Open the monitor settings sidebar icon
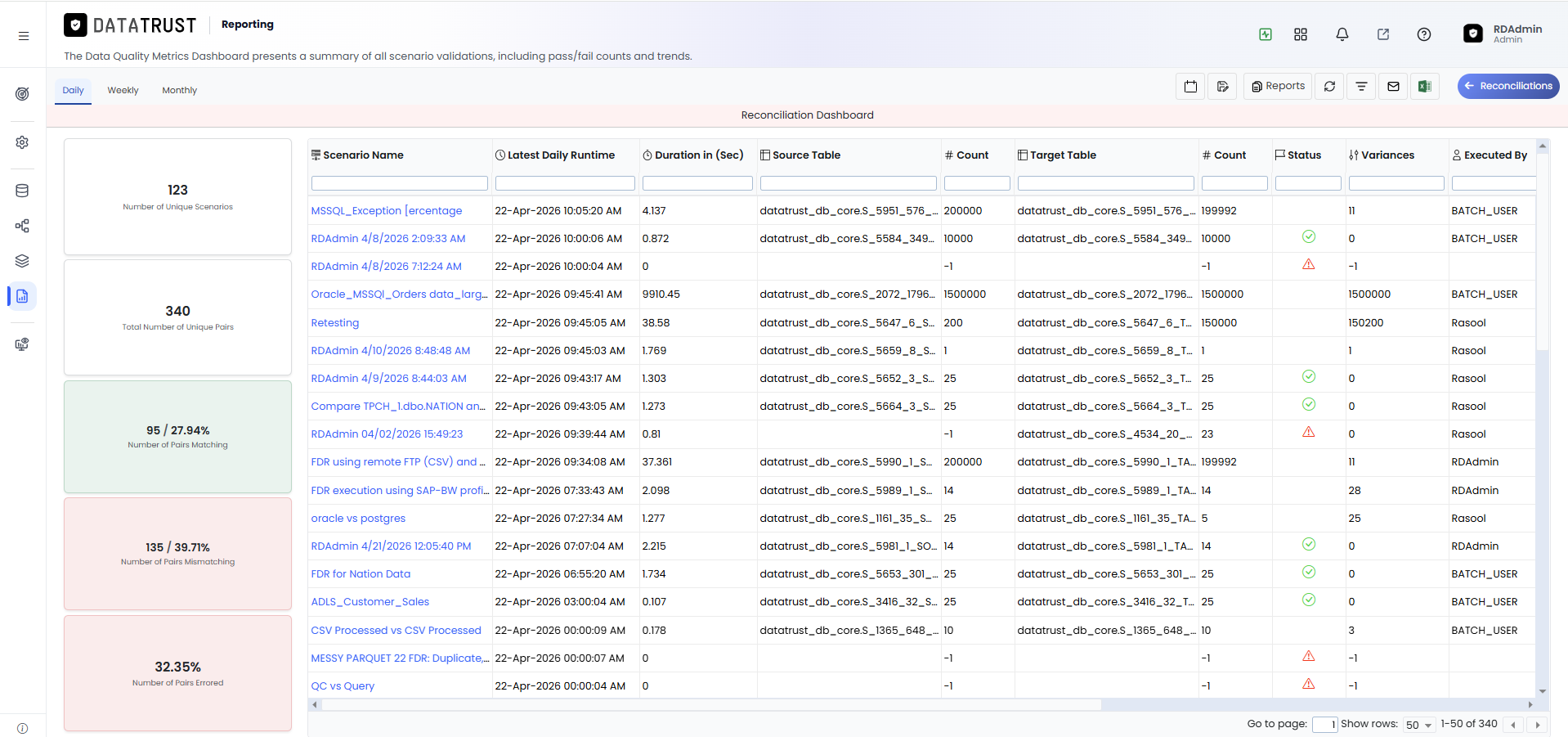The height and width of the screenshot is (737, 1568). pyautogui.click(x=22, y=344)
